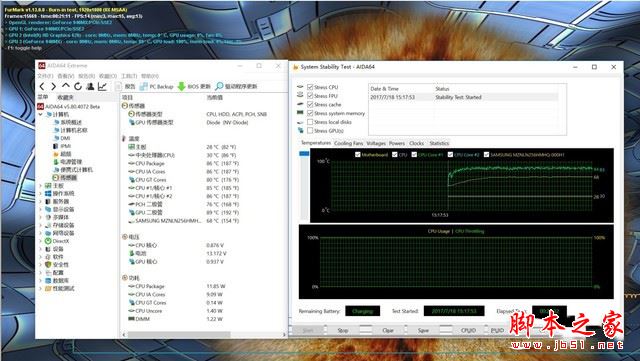Select the Stability Test Started log row

463,97
